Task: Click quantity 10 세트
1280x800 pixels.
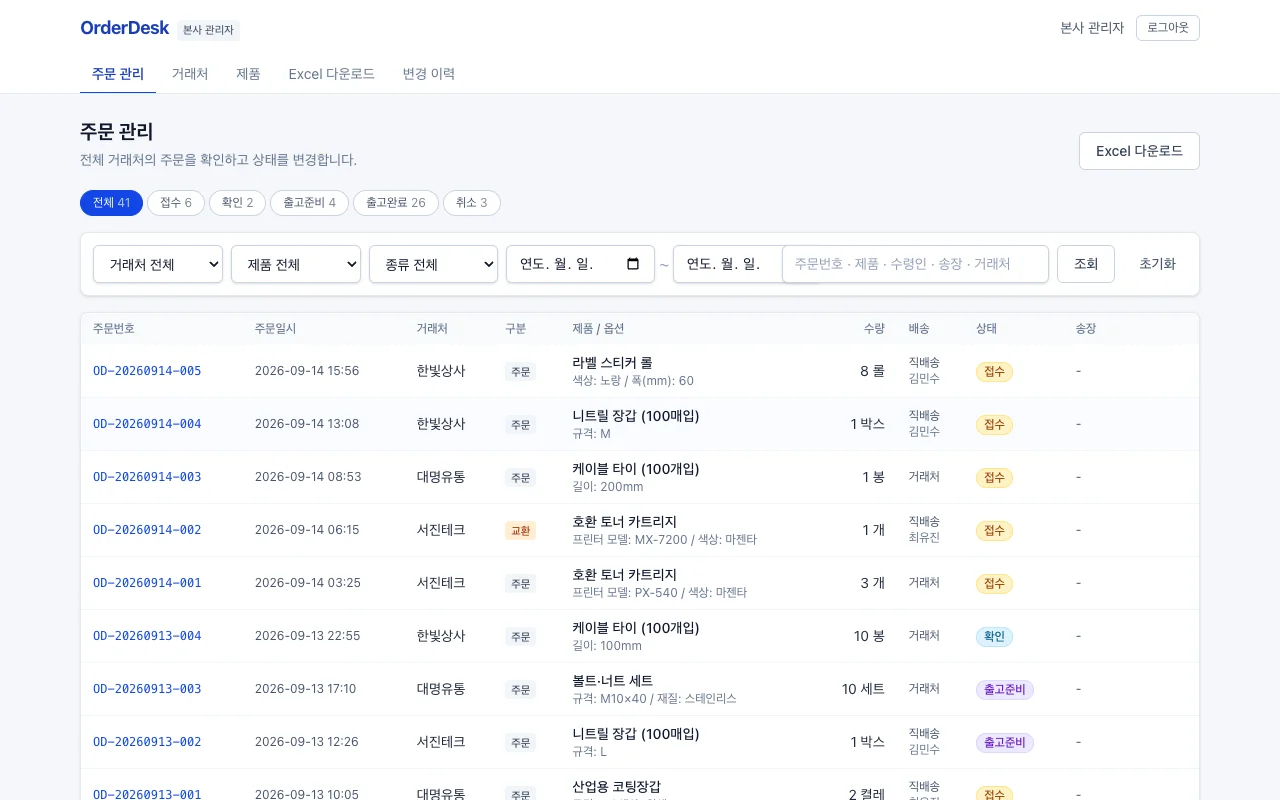Action: [863, 689]
